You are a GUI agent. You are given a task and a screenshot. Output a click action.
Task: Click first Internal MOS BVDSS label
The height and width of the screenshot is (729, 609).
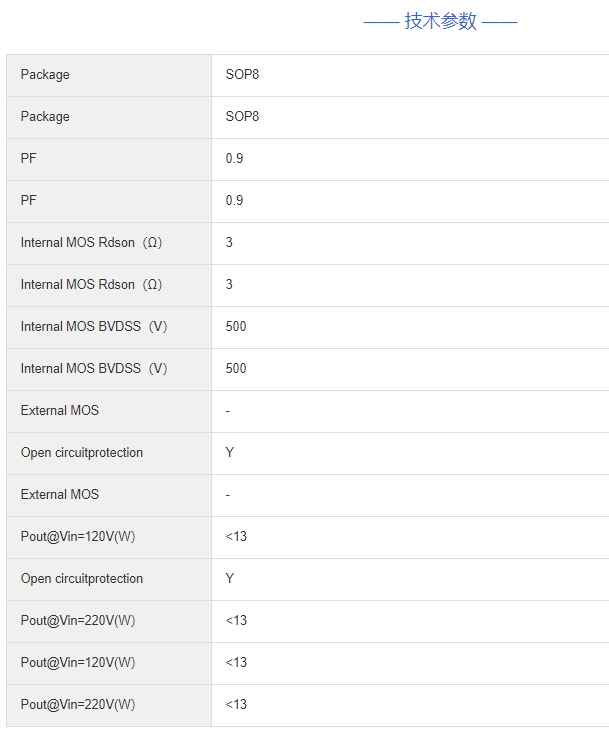[94, 327]
